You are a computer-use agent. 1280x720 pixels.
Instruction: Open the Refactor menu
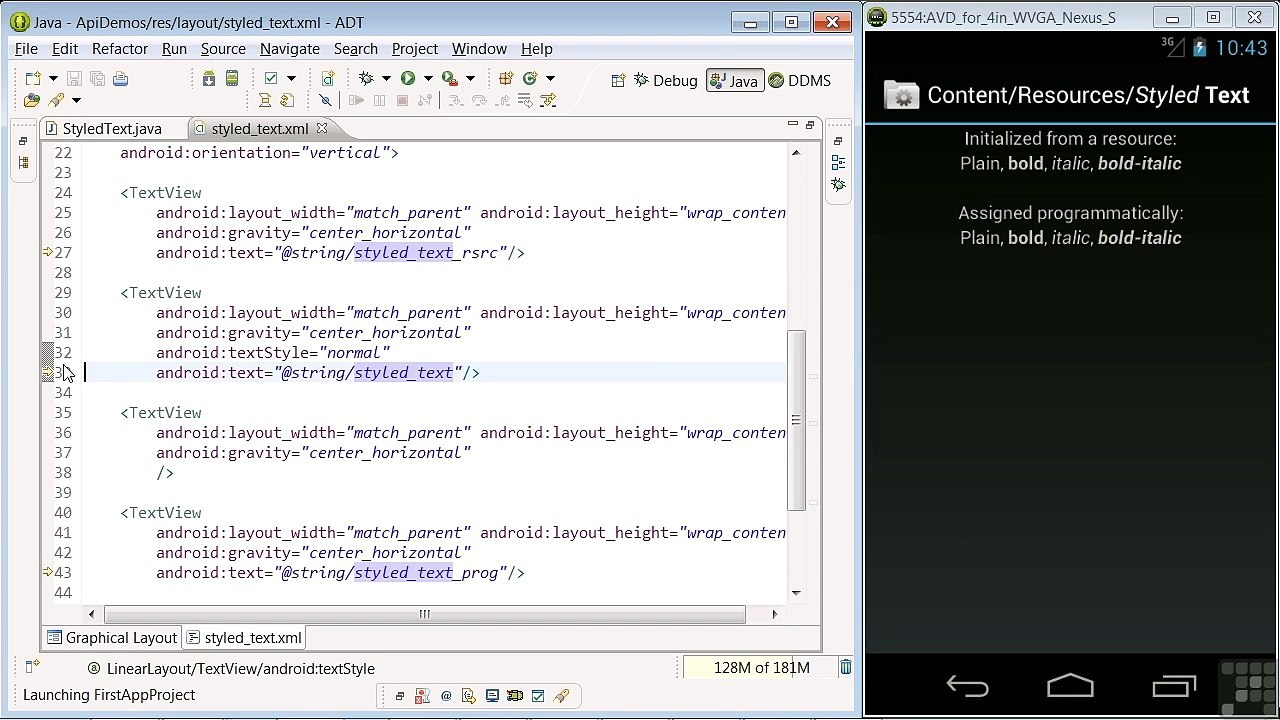pos(120,49)
